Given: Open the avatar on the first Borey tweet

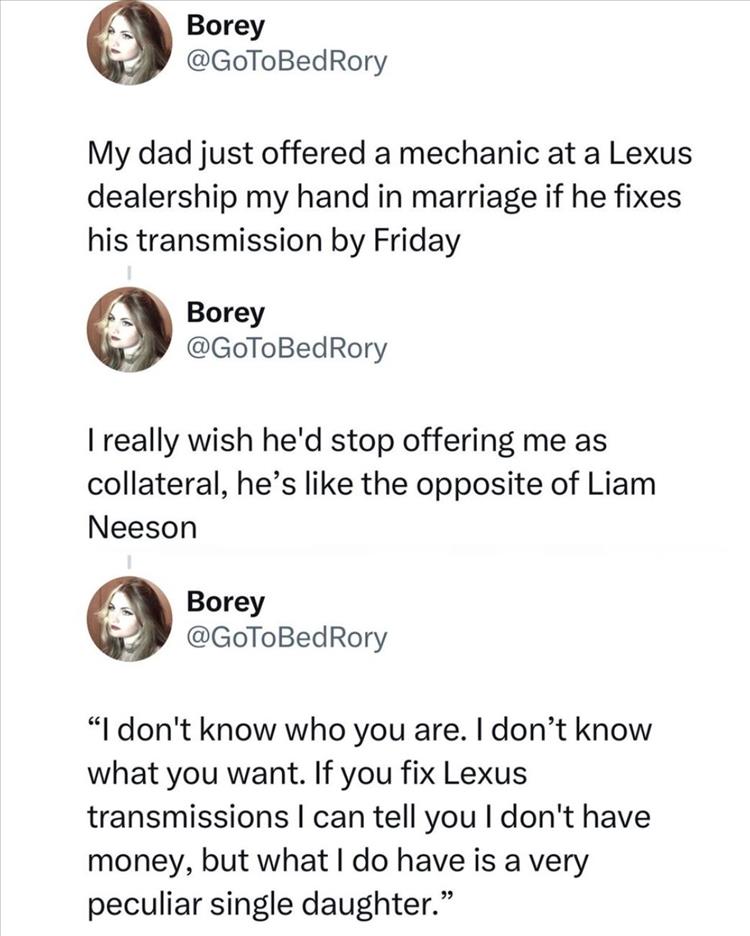Looking at the screenshot, I should coord(130,42).
